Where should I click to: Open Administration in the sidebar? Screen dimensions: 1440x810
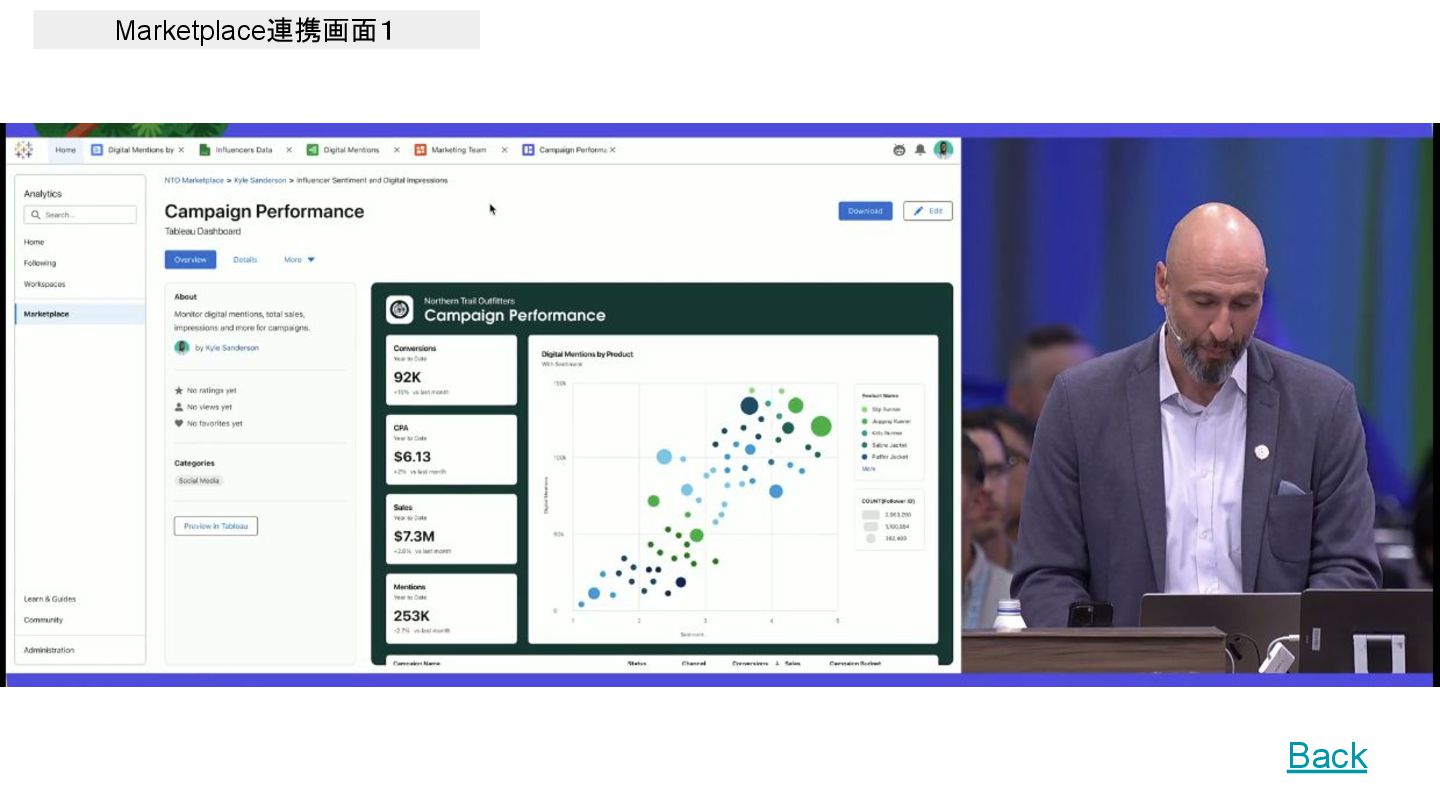pos(49,650)
